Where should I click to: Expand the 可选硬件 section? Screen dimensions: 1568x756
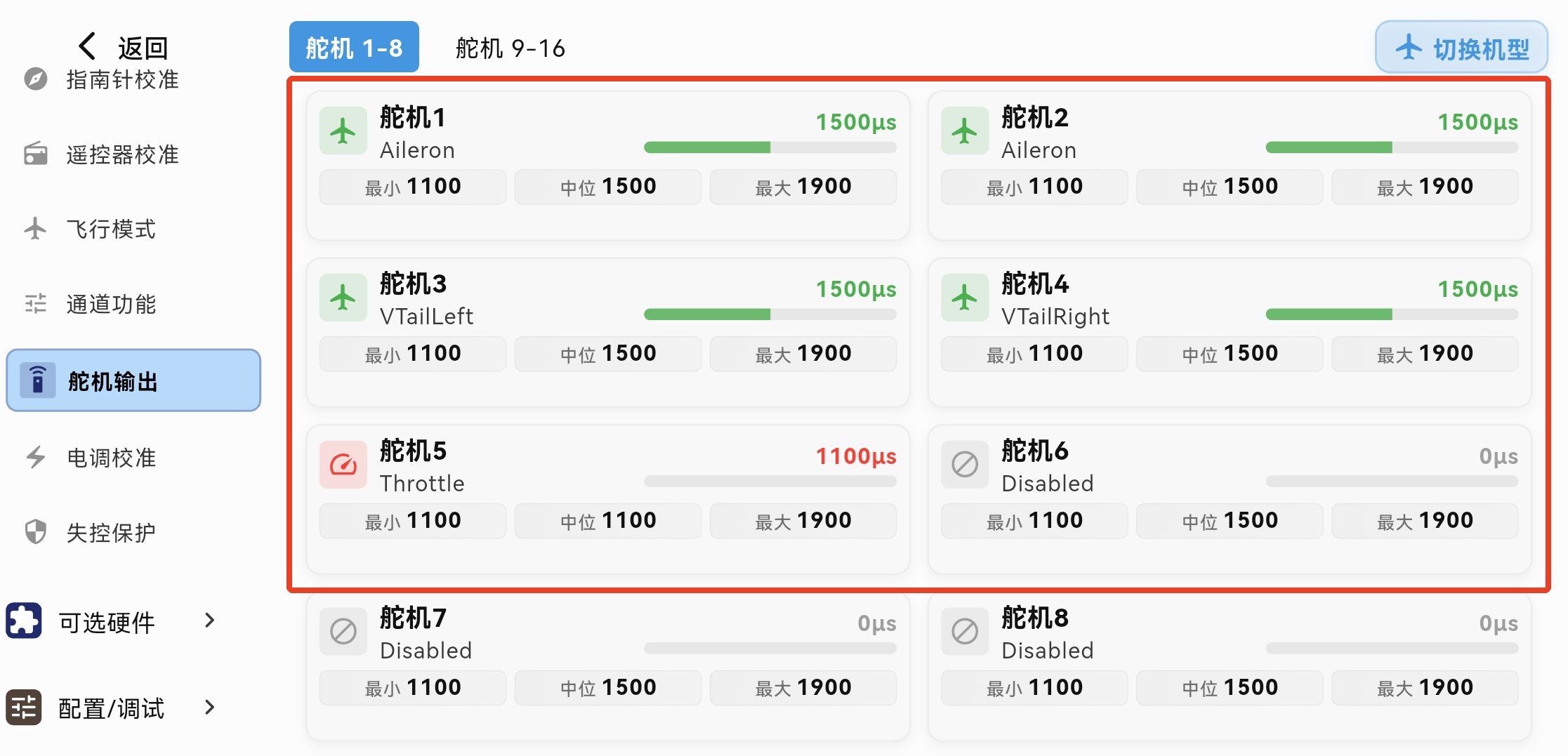209,621
